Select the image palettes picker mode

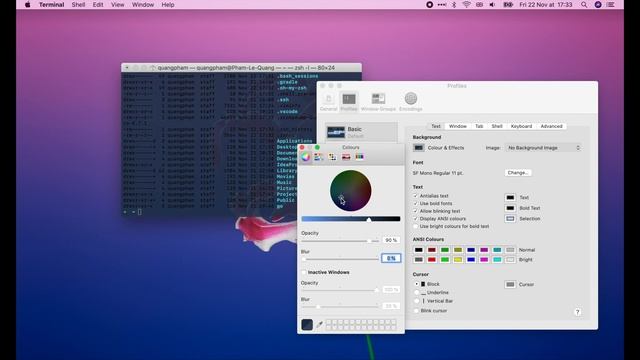point(346,157)
